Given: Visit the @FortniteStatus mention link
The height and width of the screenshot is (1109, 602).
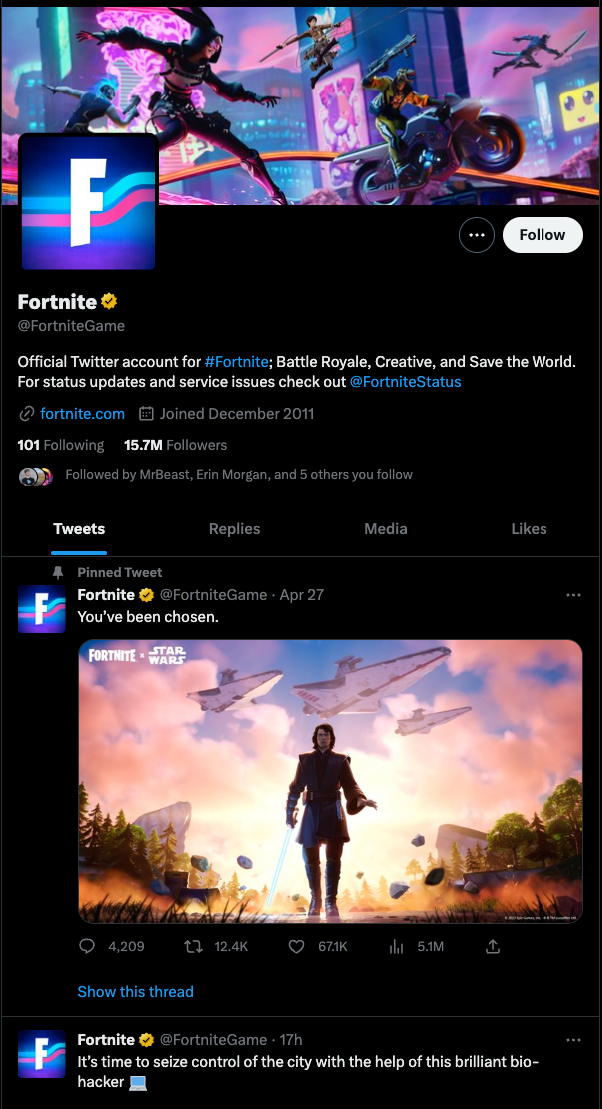Looking at the screenshot, I should coord(405,382).
